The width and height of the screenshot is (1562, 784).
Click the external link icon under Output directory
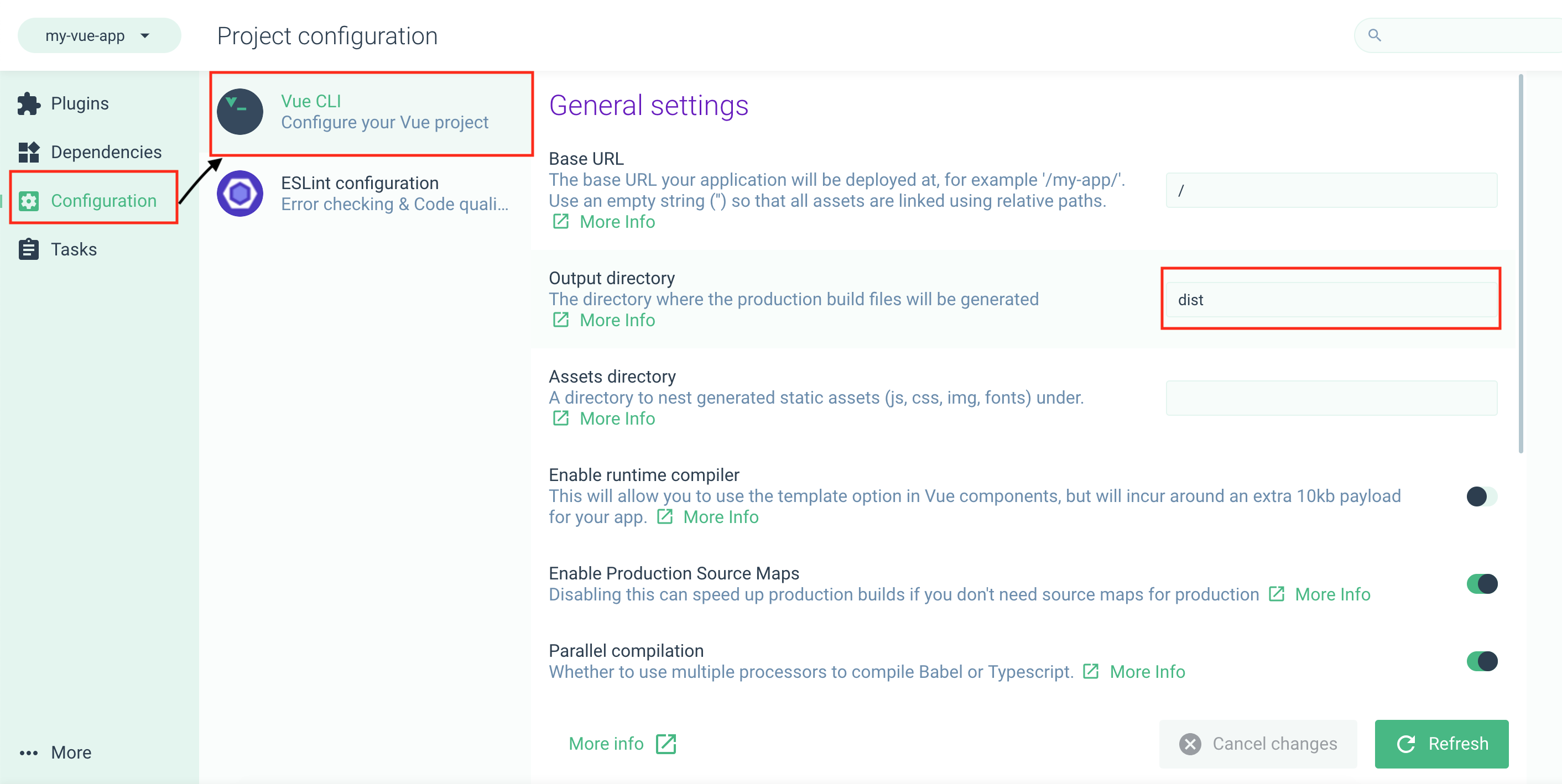[561, 320]
